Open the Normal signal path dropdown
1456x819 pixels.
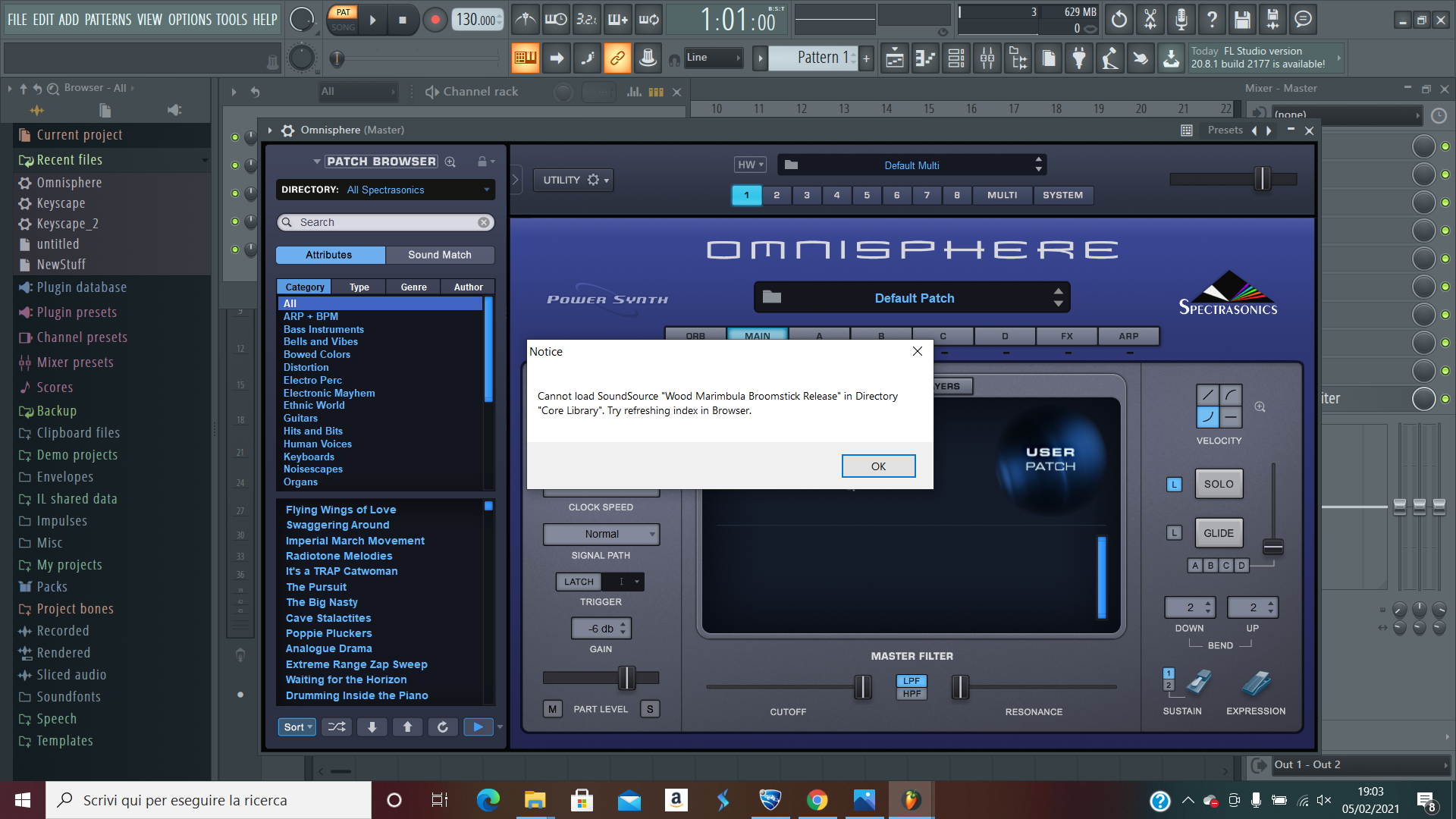click(601, 534)
